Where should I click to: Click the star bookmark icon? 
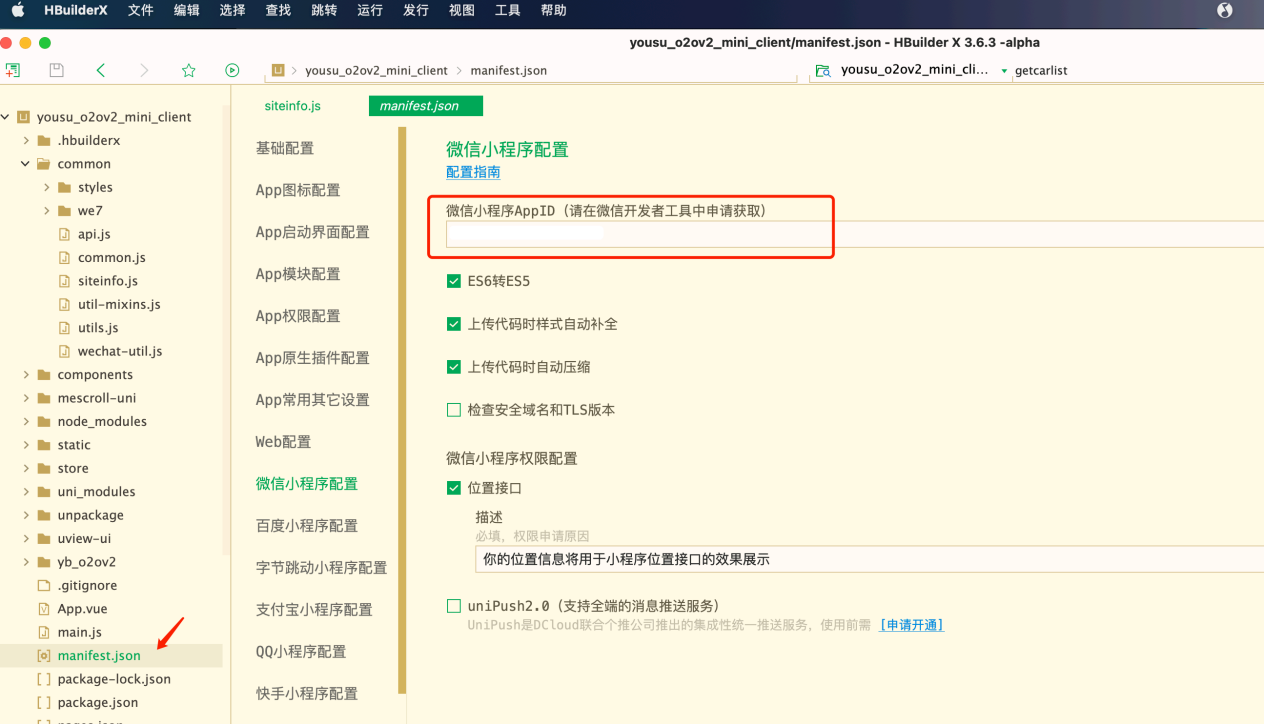[188, 70]
